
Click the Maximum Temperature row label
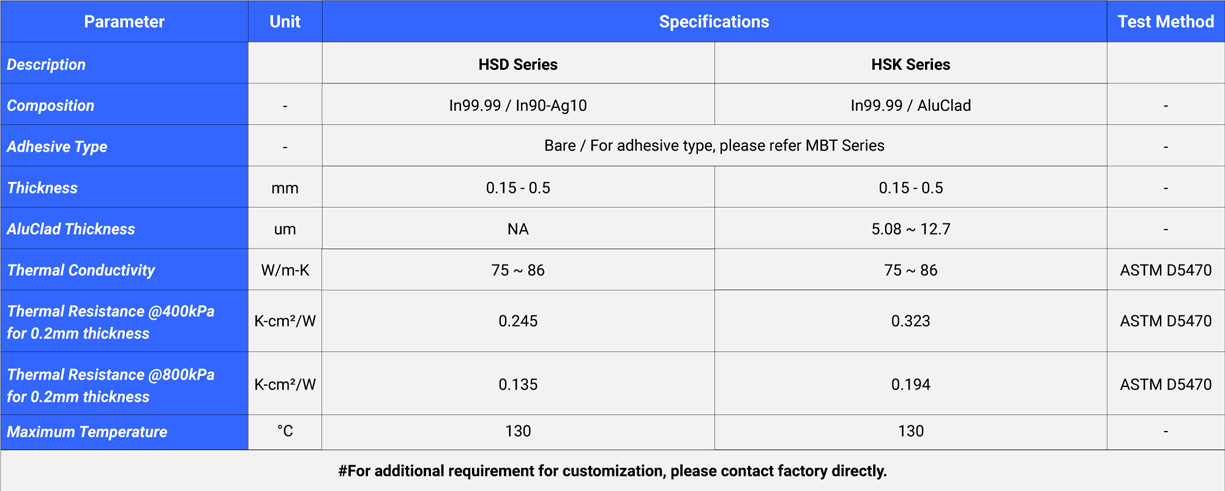[x=87, y=432]
